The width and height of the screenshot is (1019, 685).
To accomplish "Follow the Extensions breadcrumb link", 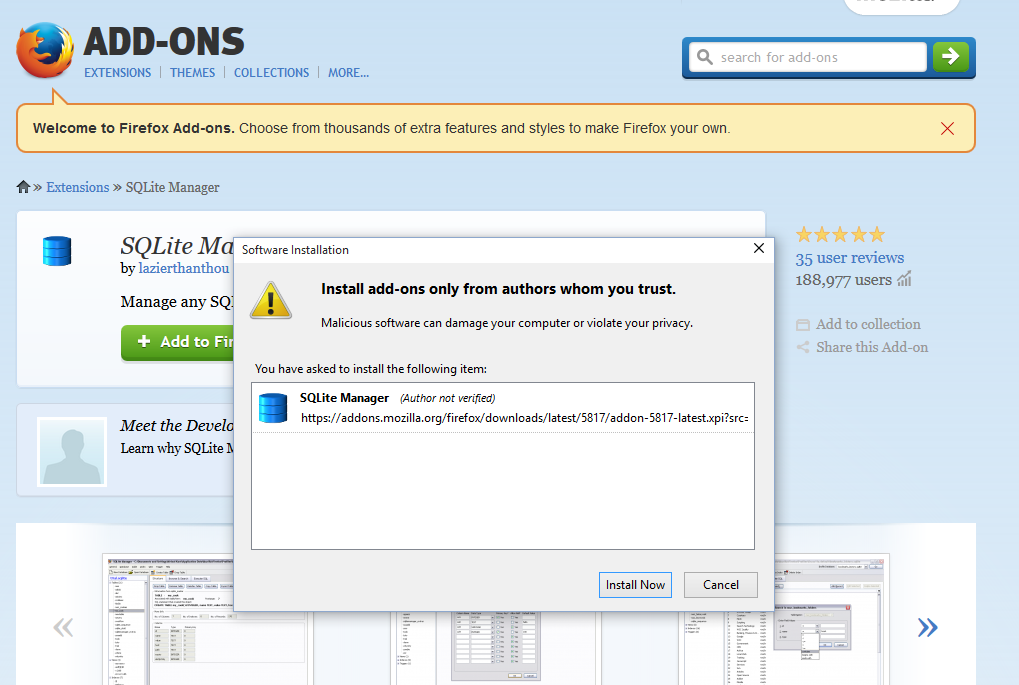I will 77,187.
